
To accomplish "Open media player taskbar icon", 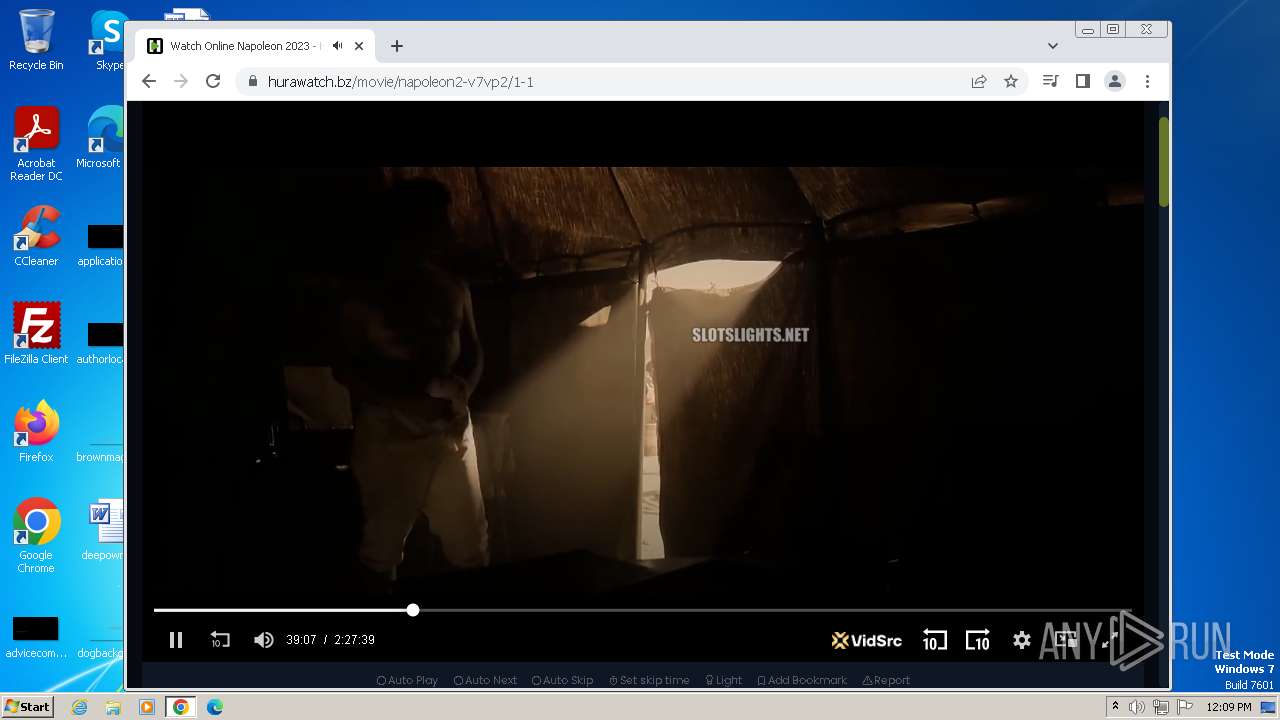I will pyautogui.click(x=147, y=707).
